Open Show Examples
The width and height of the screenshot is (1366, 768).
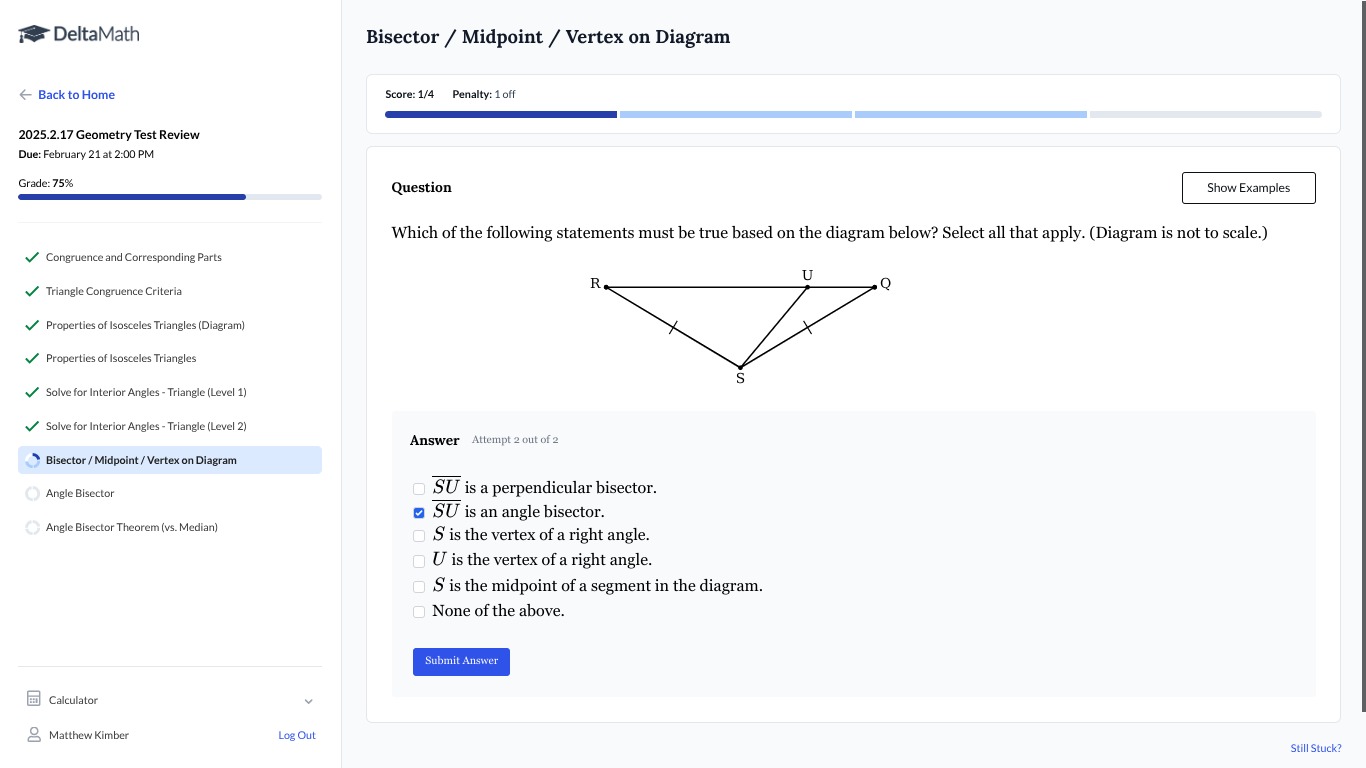[1248, 188]
